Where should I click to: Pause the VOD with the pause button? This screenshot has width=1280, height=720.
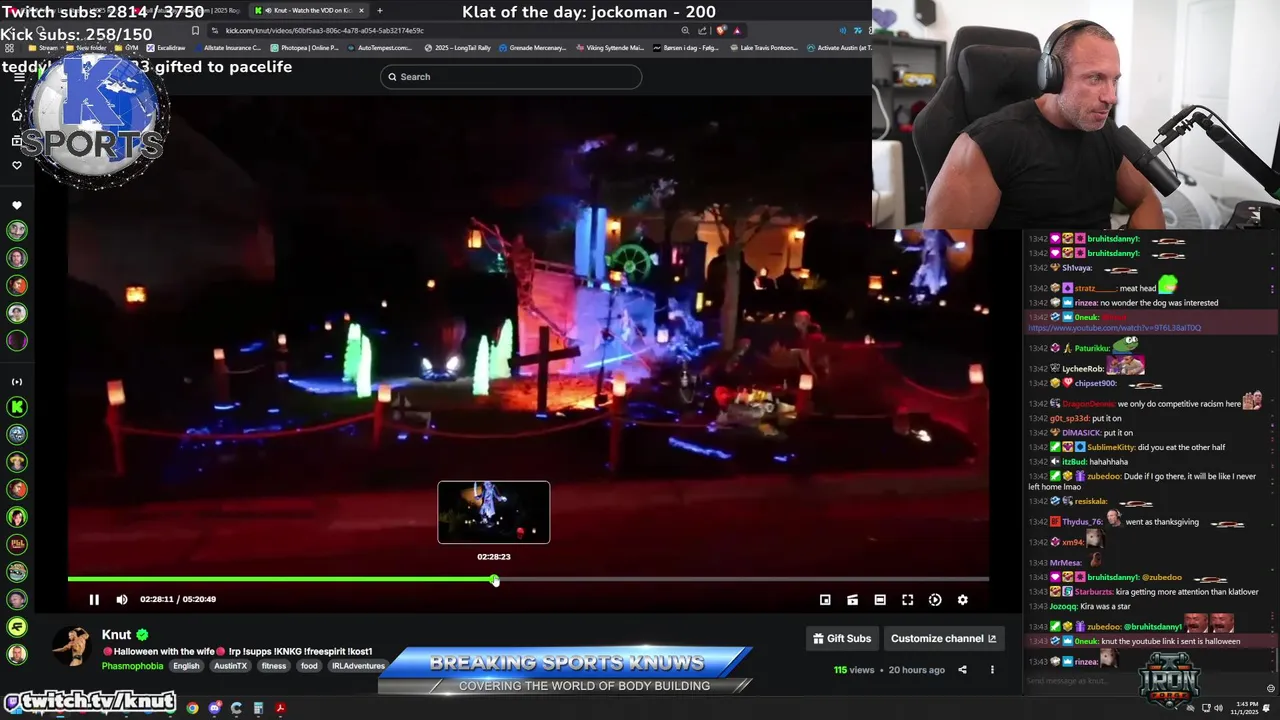pos(94,600)
